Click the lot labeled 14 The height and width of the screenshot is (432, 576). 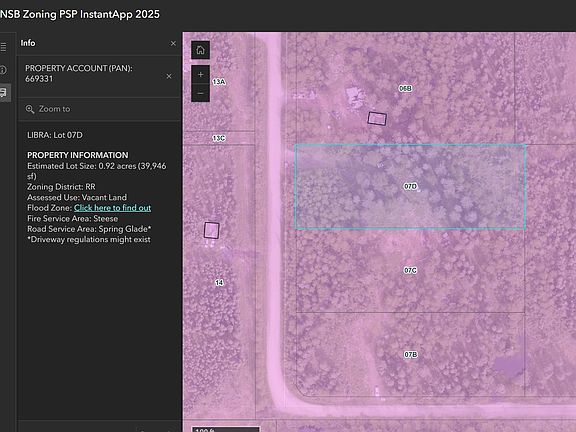219,282
